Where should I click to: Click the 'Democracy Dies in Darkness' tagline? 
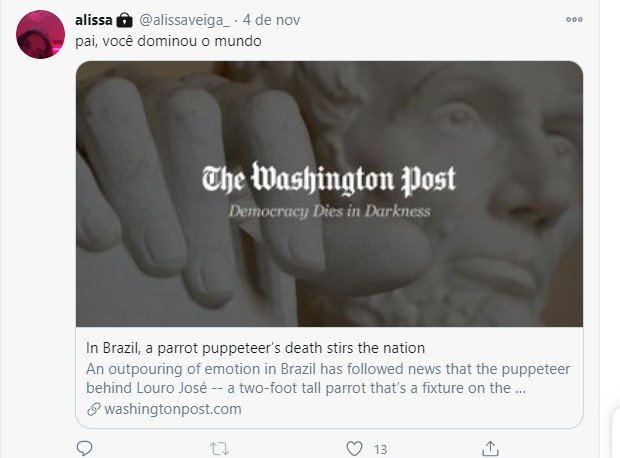330,211
